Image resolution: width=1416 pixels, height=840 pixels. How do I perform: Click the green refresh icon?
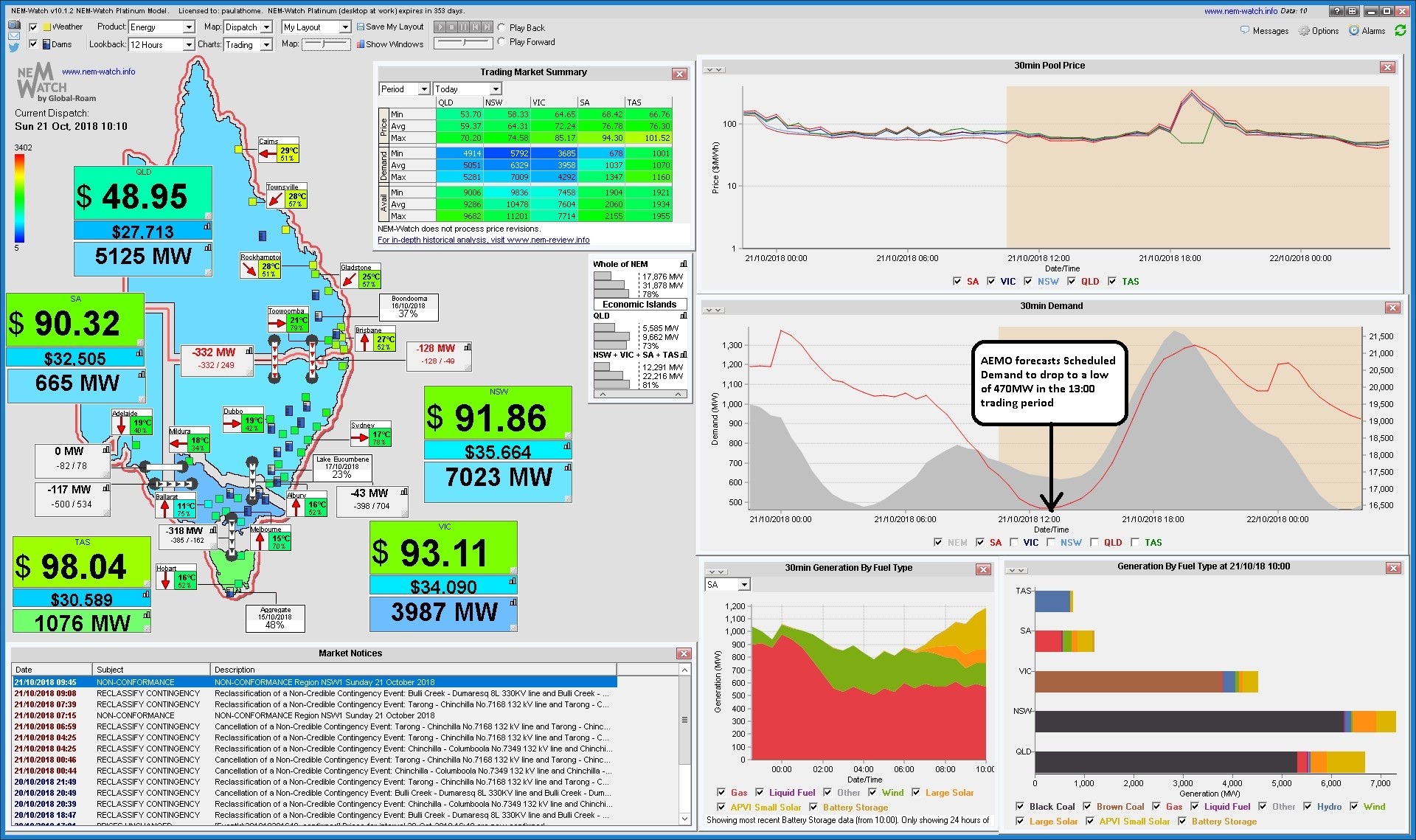click(1400, 30)
